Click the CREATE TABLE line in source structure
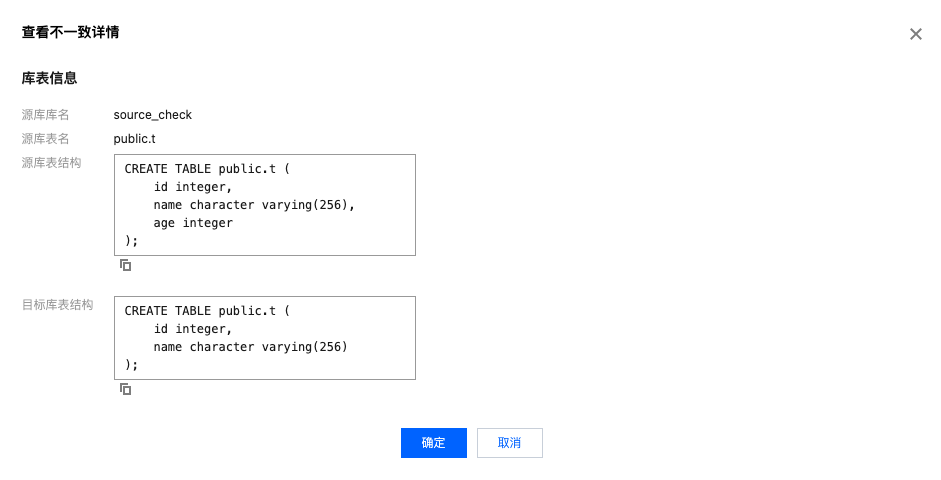The image size is (941, 480). pyautogui.click(x=207, y=169)
